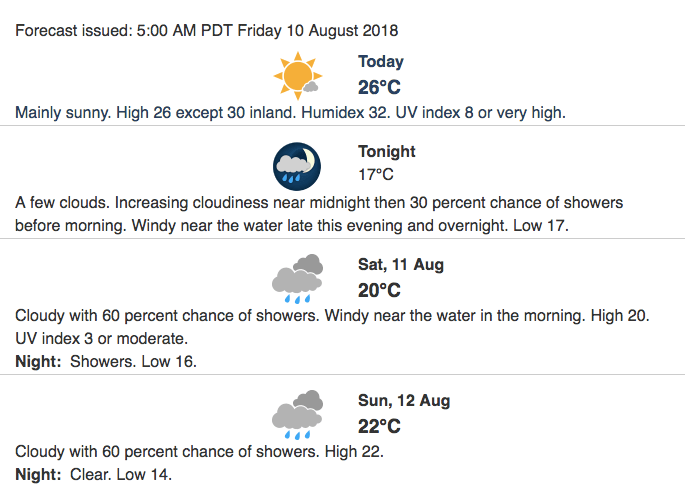Click the 17°C temperature for Tonight
This screenshot has width=685, height=487.
376,175
